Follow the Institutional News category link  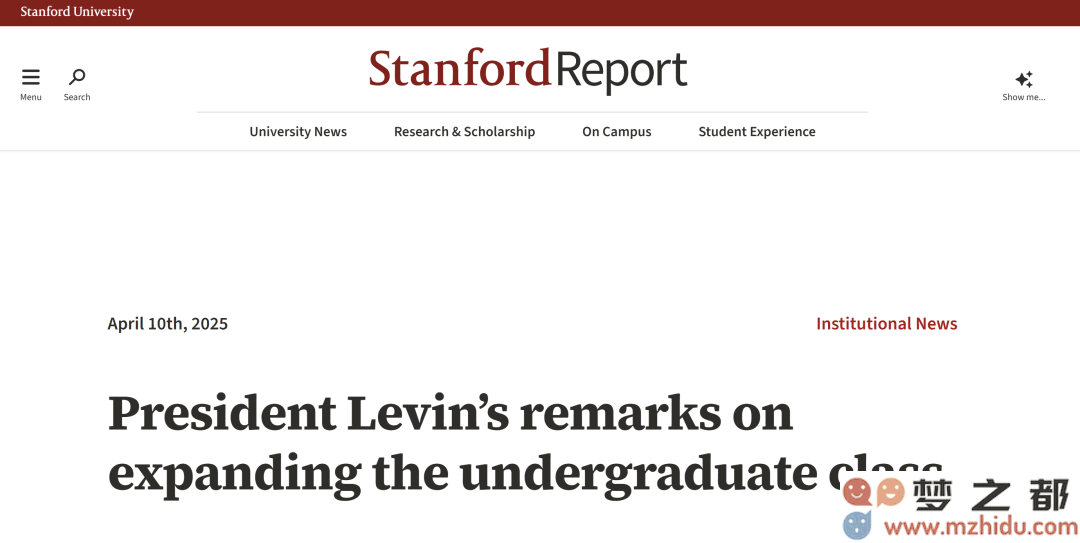[886, 323]
